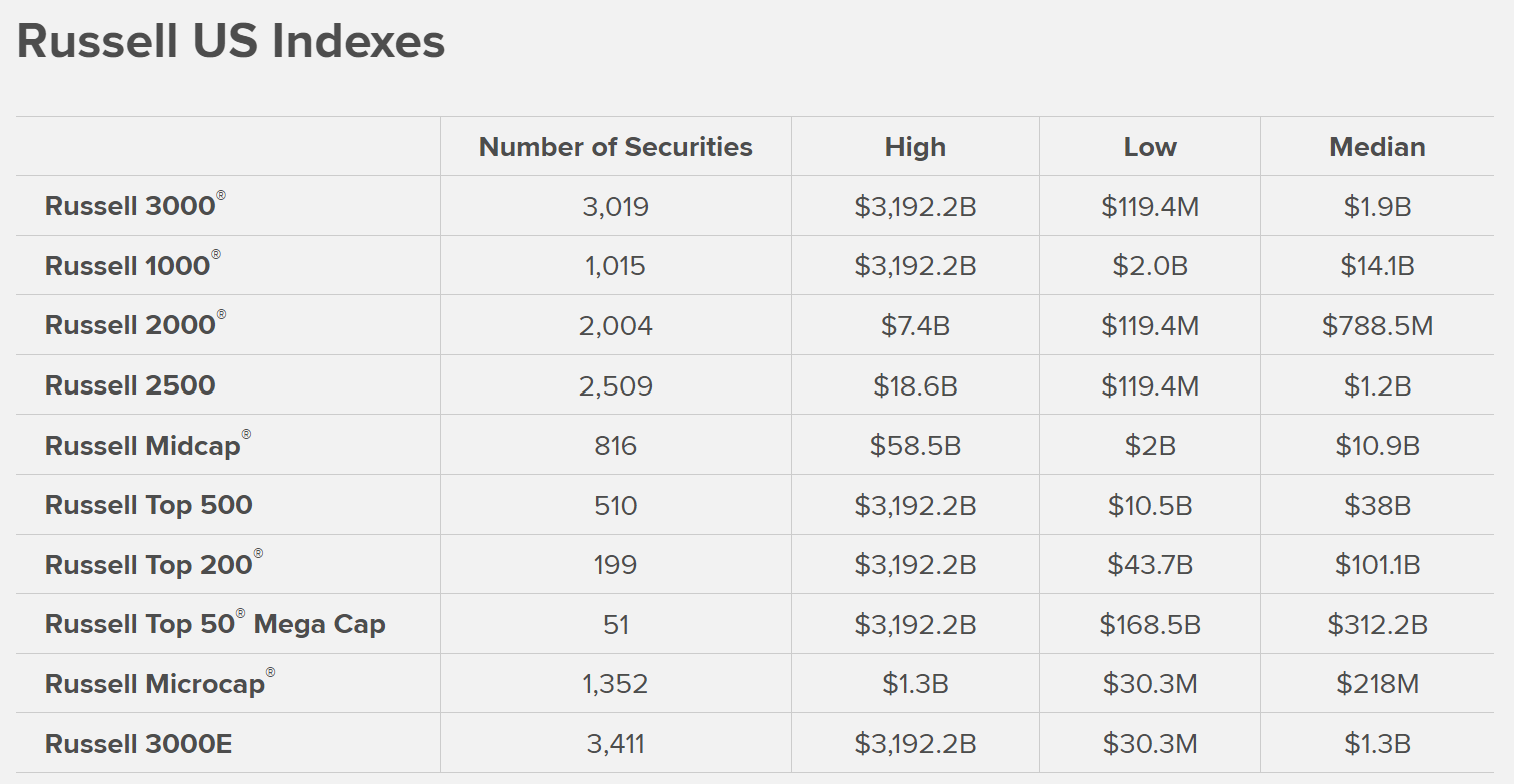
Task: Select the $58.5B high value for Midcap
Action: click(915, 445)
